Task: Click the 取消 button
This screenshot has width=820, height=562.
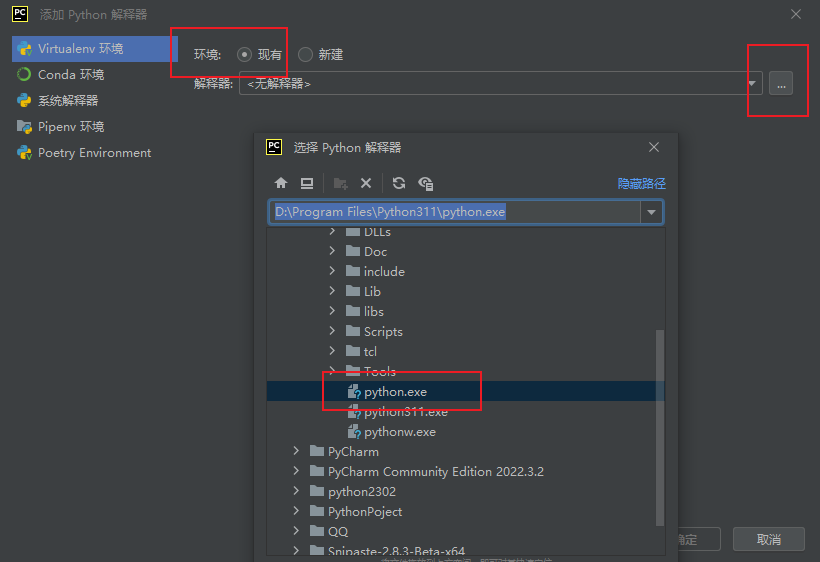Action: coord(769,539)
